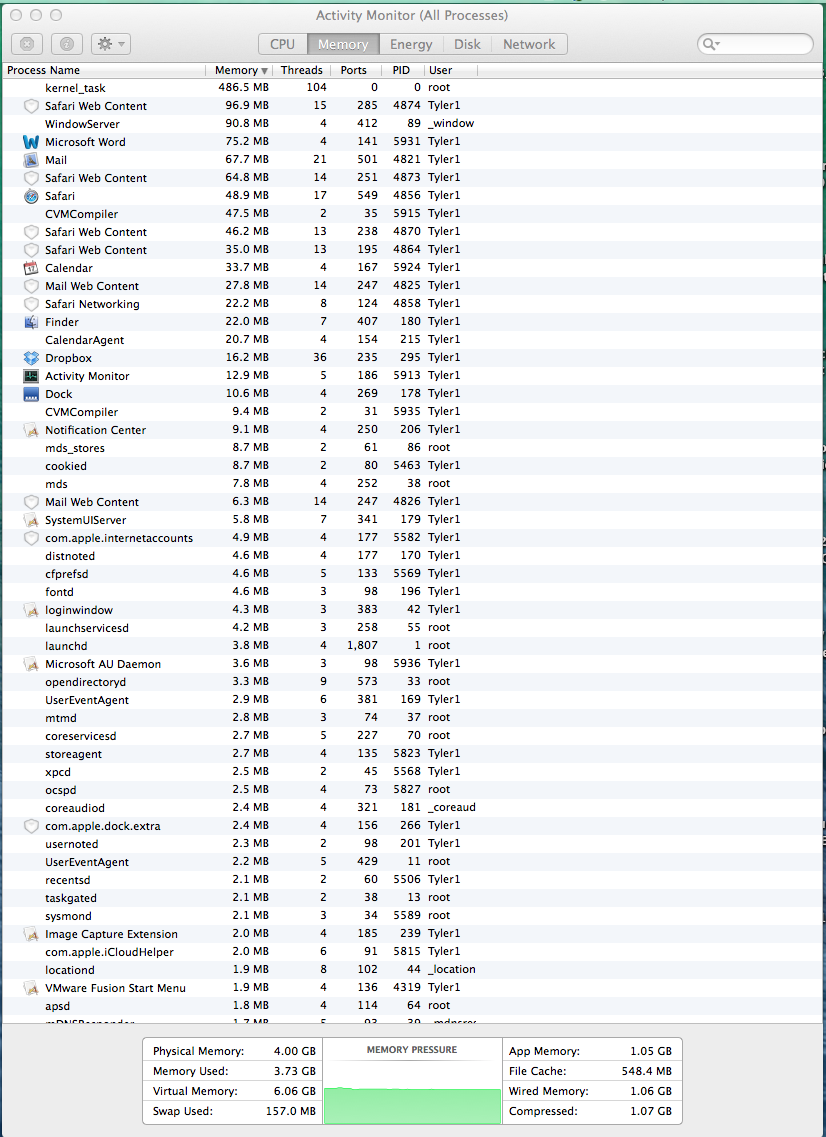
Task: Select the ocspd process row
Action: 412,790
